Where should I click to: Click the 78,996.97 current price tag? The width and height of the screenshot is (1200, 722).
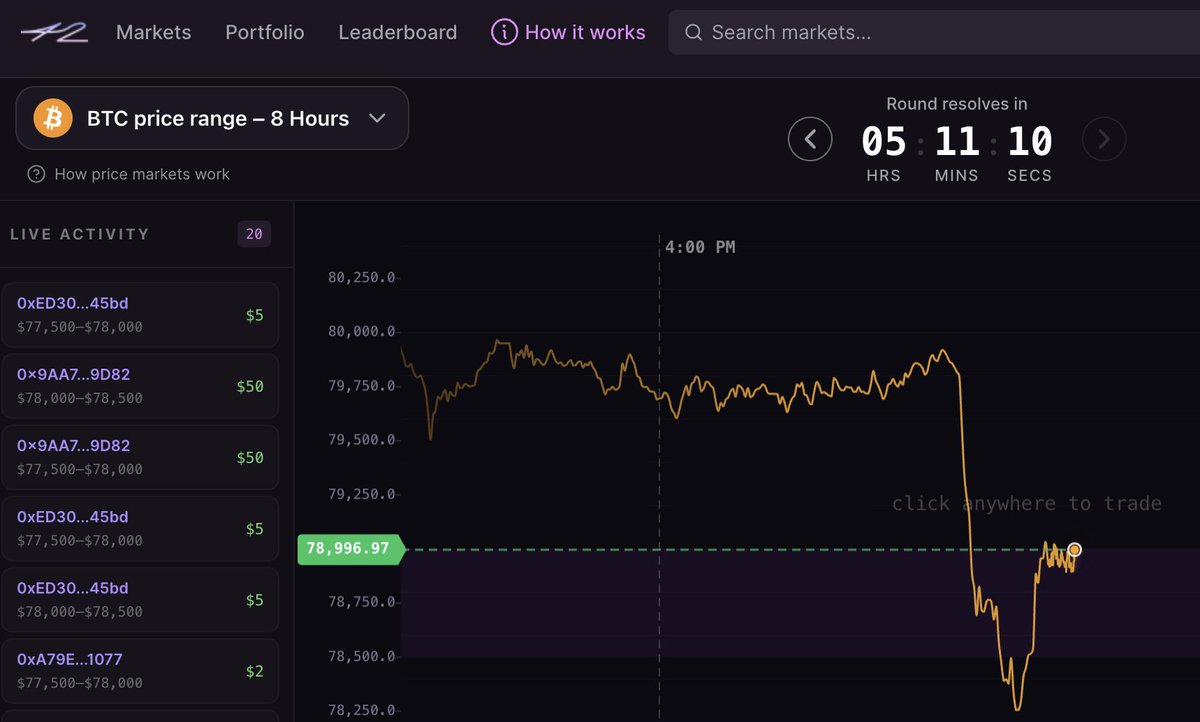[x=350, y=549]
